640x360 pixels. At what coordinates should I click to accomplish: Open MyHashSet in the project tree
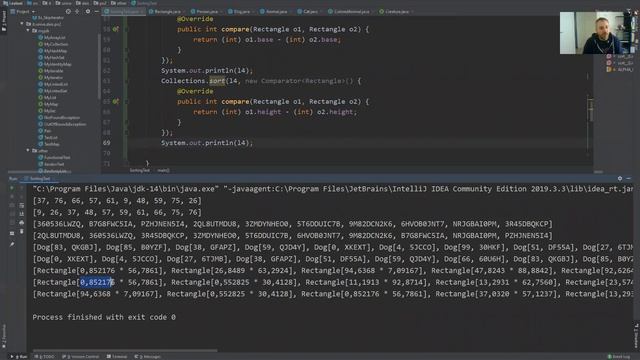(x=51, y=58)
